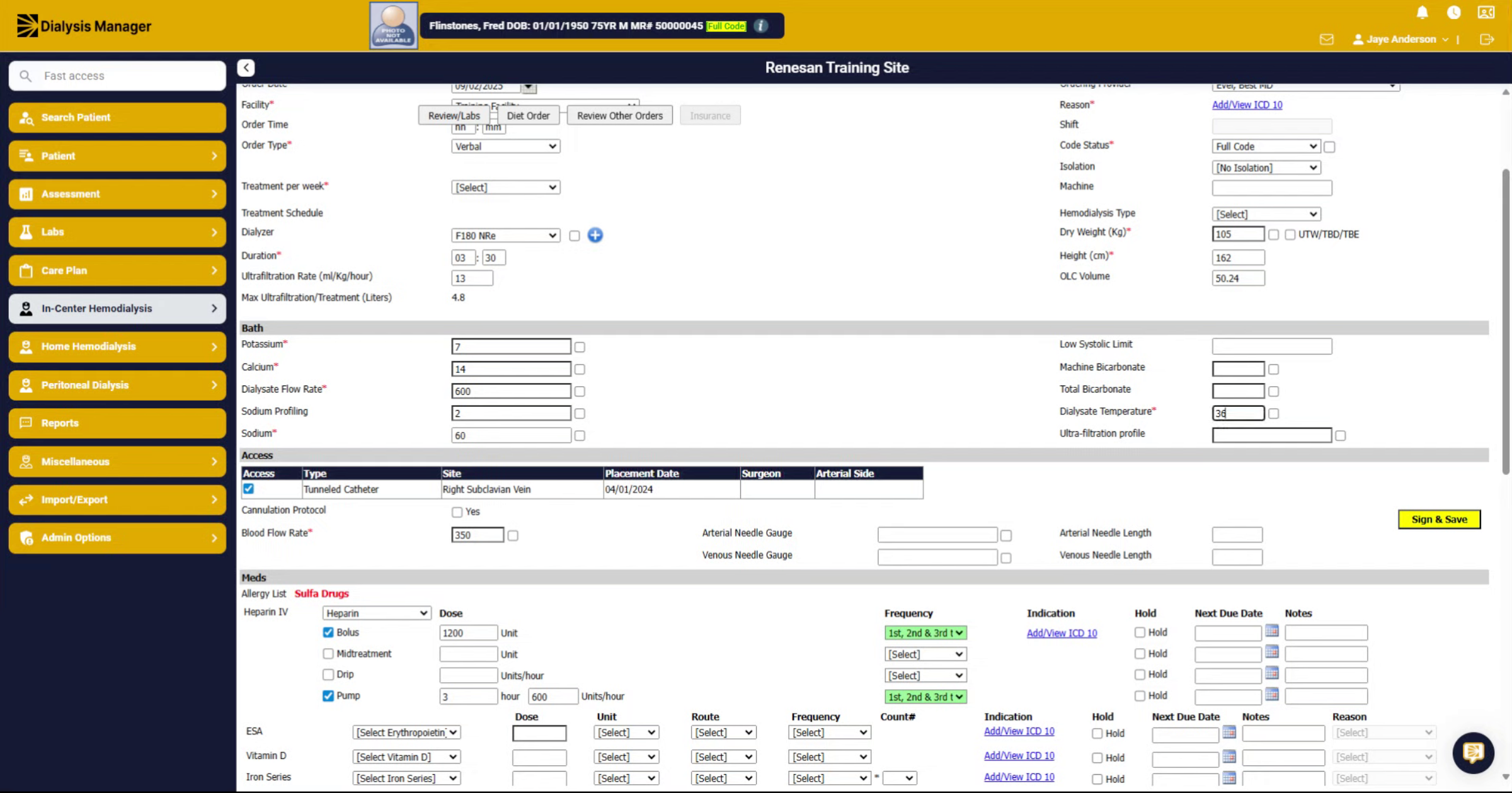The image size is (1512, 793).
Task: Open calendar for Heparin Bolus next due date
Action: (1272, 630)
